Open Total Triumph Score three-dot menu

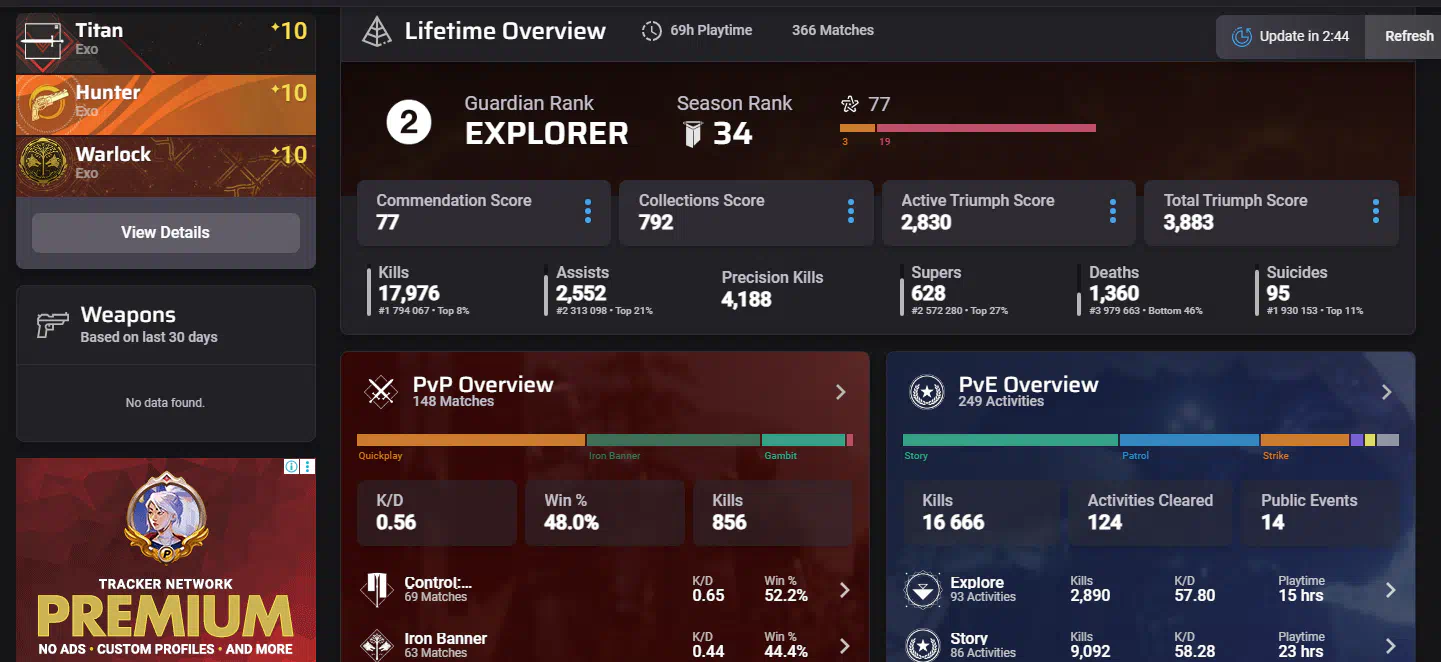(1376, 211)
